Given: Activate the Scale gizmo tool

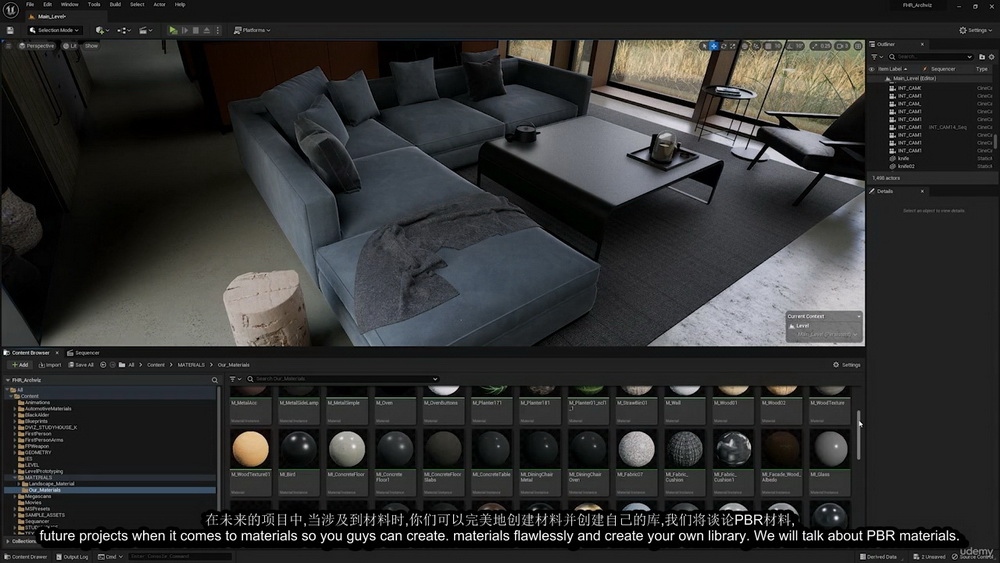Looking at the screenshot, I should (732, 46).
